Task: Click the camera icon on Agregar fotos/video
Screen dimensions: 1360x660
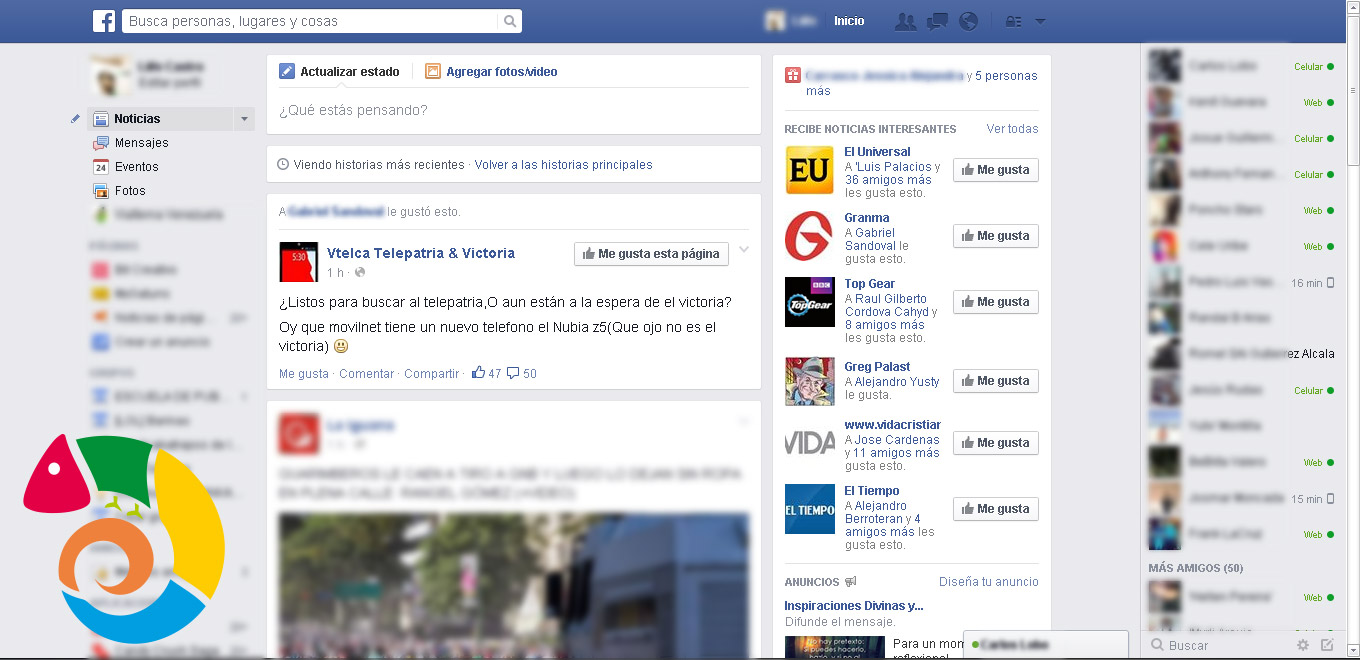Action: coord(433,71)
